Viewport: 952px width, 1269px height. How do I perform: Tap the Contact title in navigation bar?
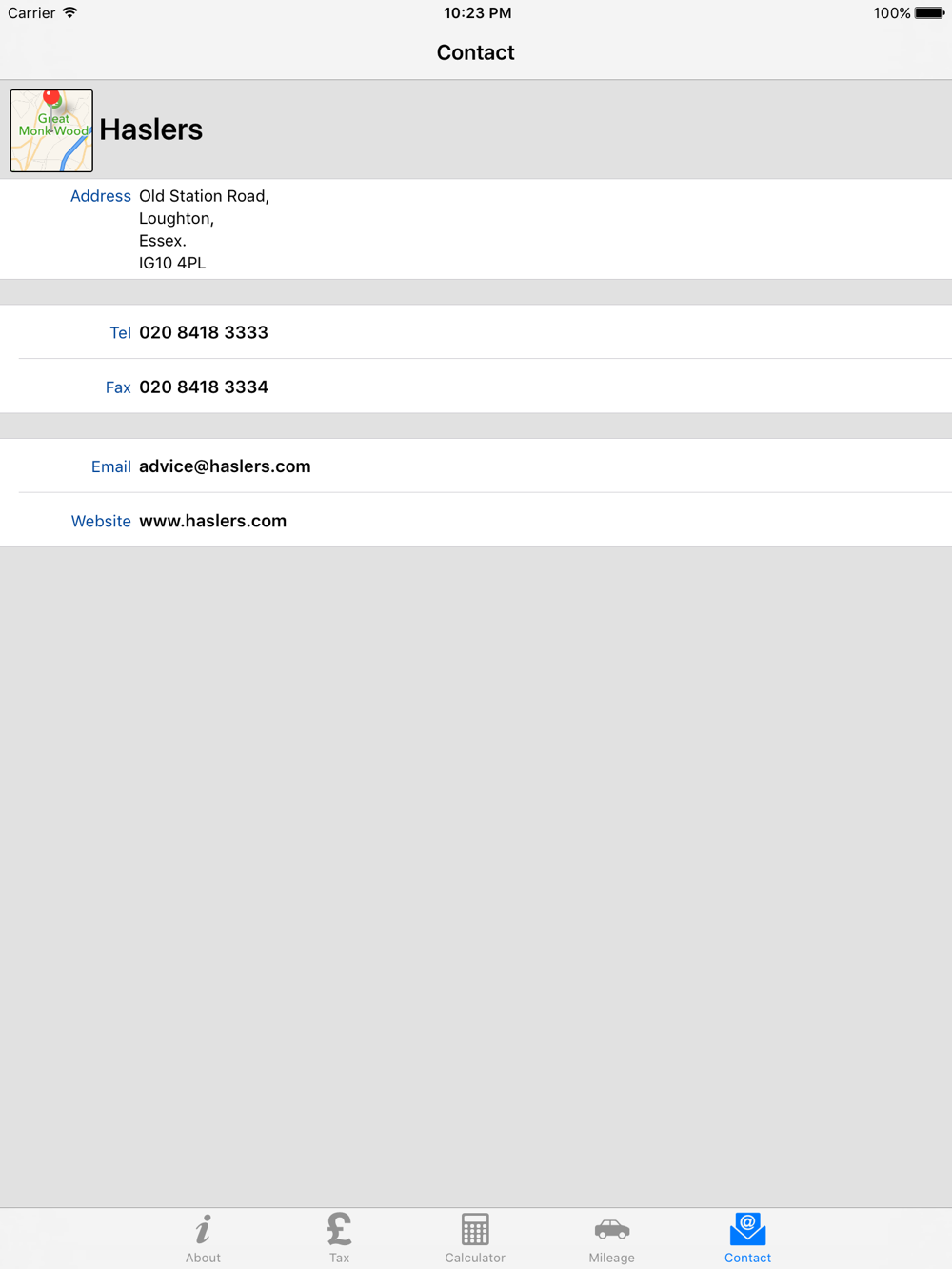pyautogui.click(x=475, y=52)
